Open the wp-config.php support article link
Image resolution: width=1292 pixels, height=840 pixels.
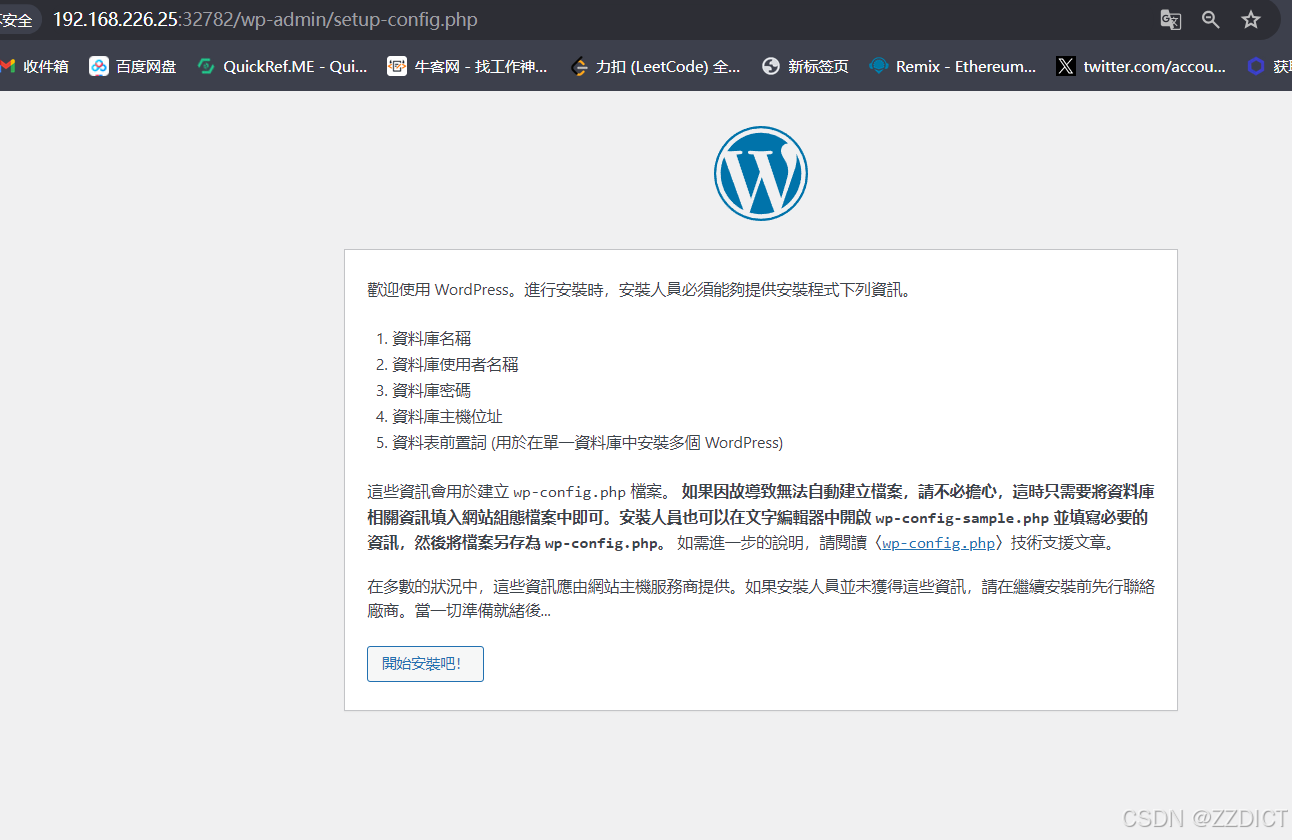coord(938,543)
